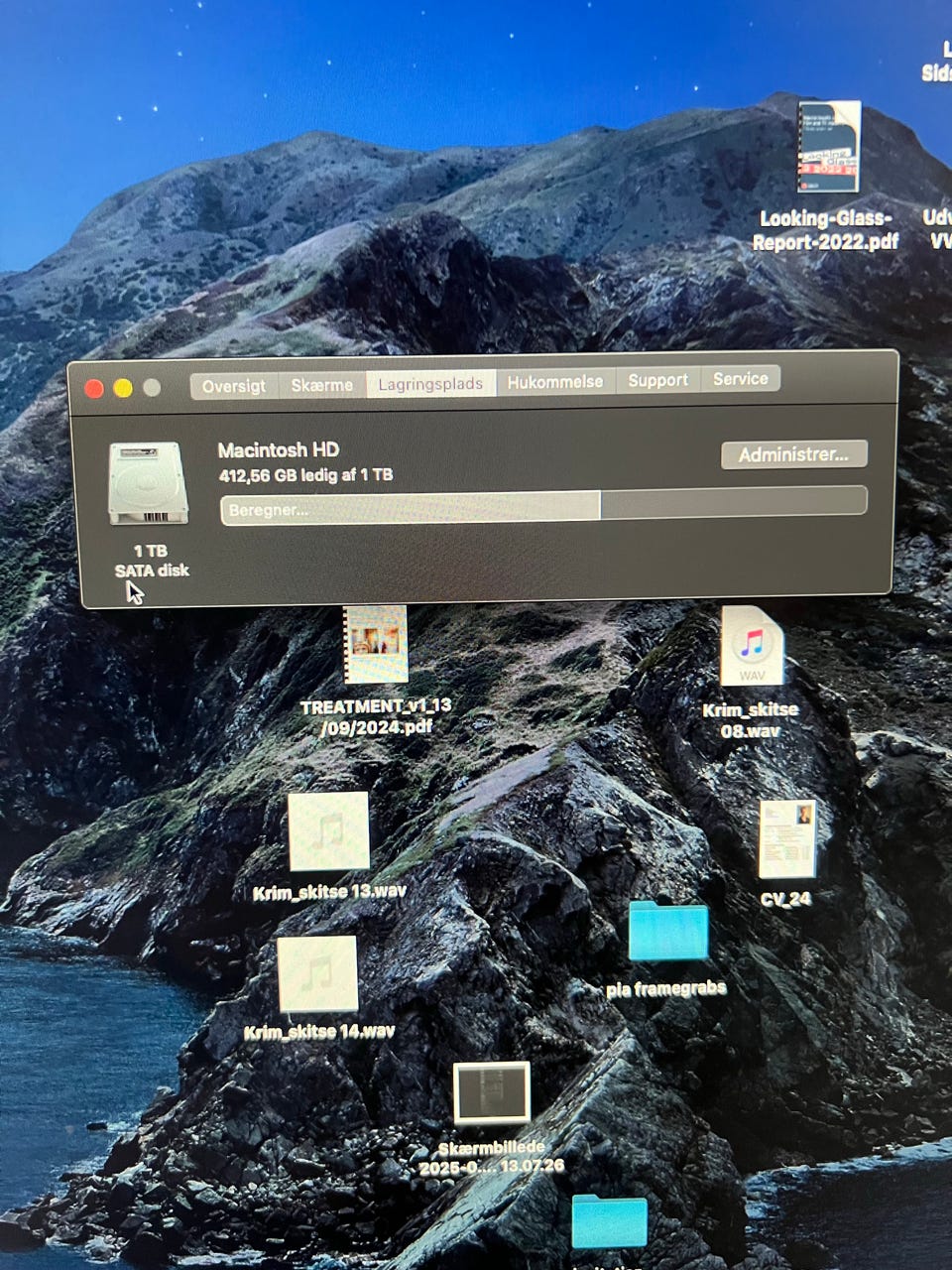Select the Krim_skitse 14.wav audio file icon
Image resolution: width=952 pixels, height=1270 pixels.
click(317, 973)
